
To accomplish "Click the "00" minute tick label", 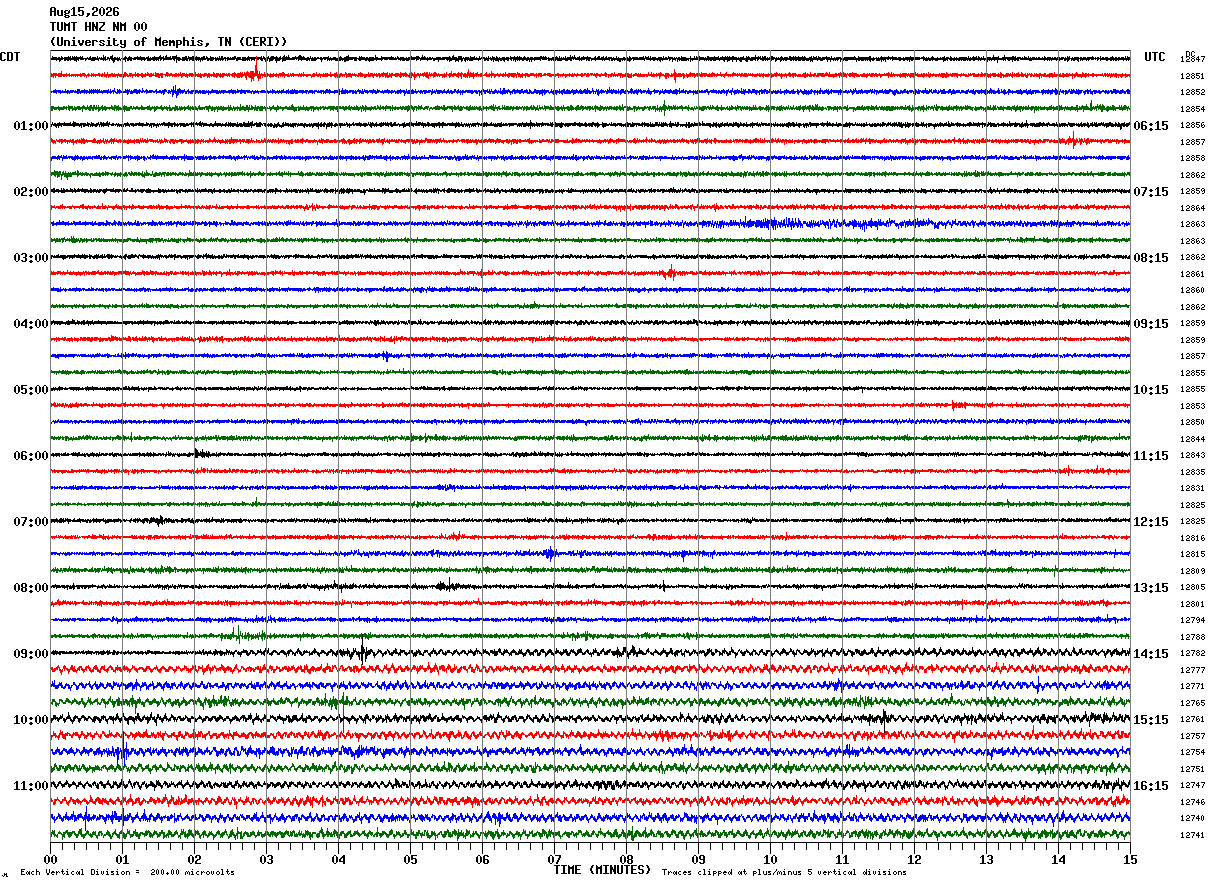I will (50, 859).
